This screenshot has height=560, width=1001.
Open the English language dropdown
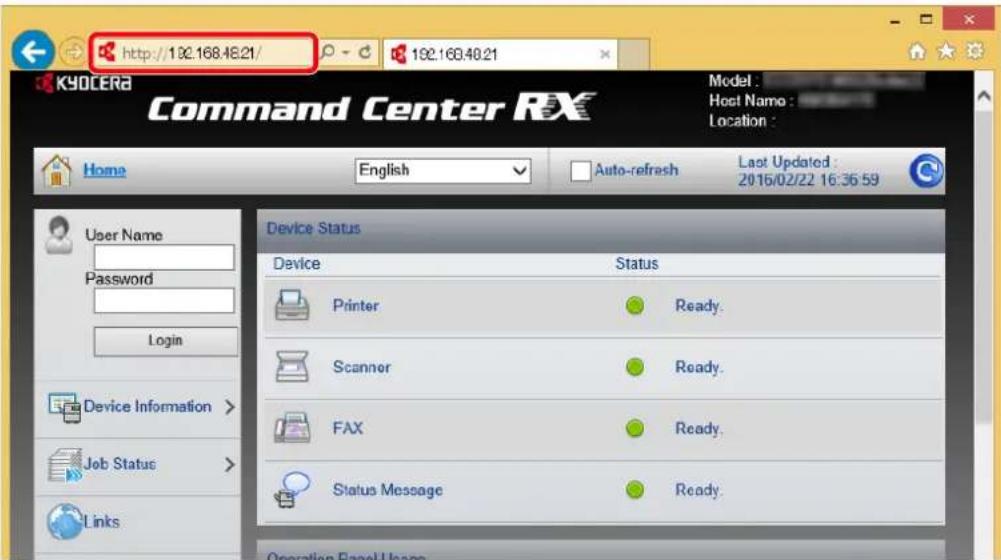[x=442, y=170]
